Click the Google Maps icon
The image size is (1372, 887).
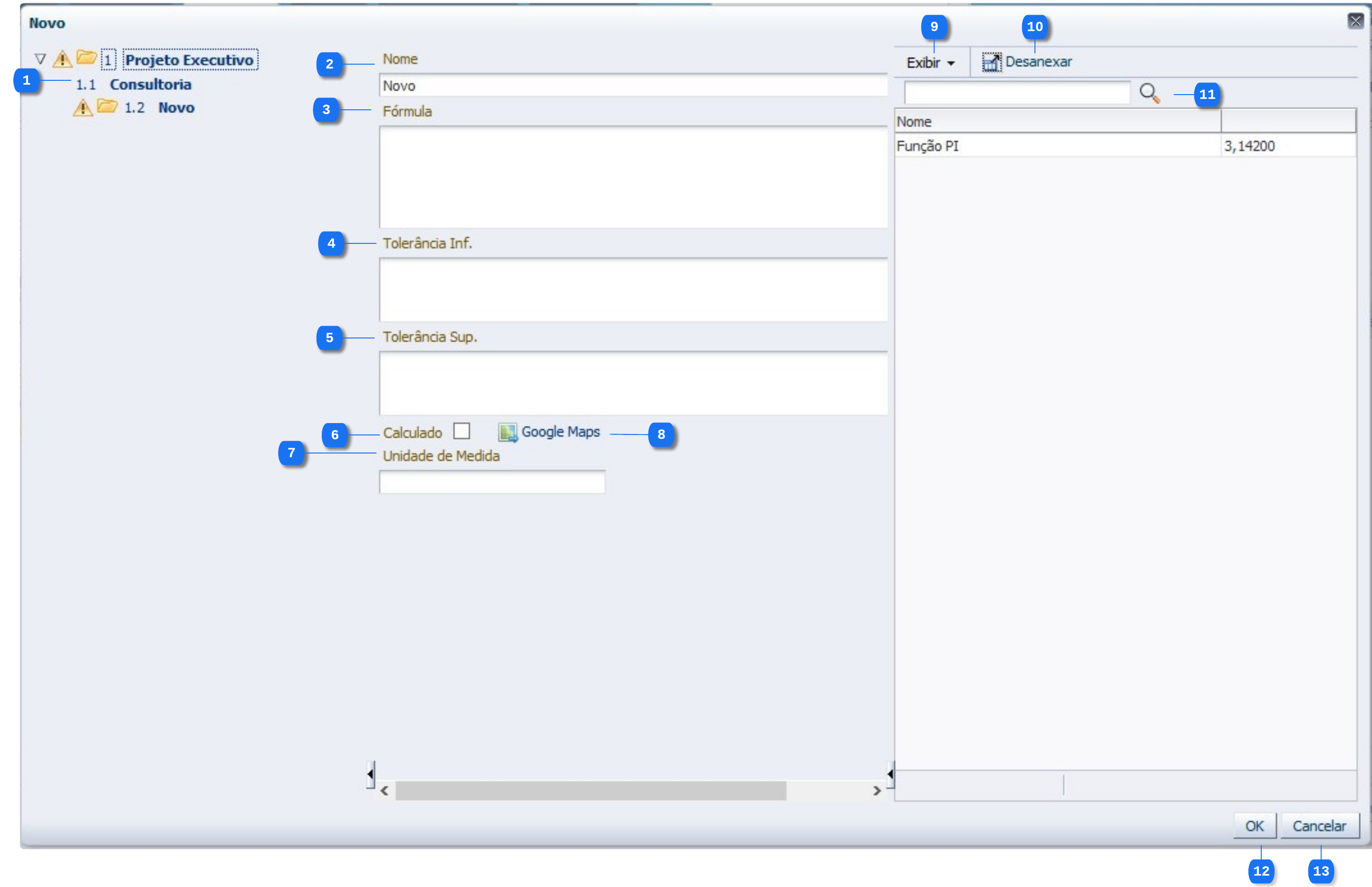pos(507,432)
